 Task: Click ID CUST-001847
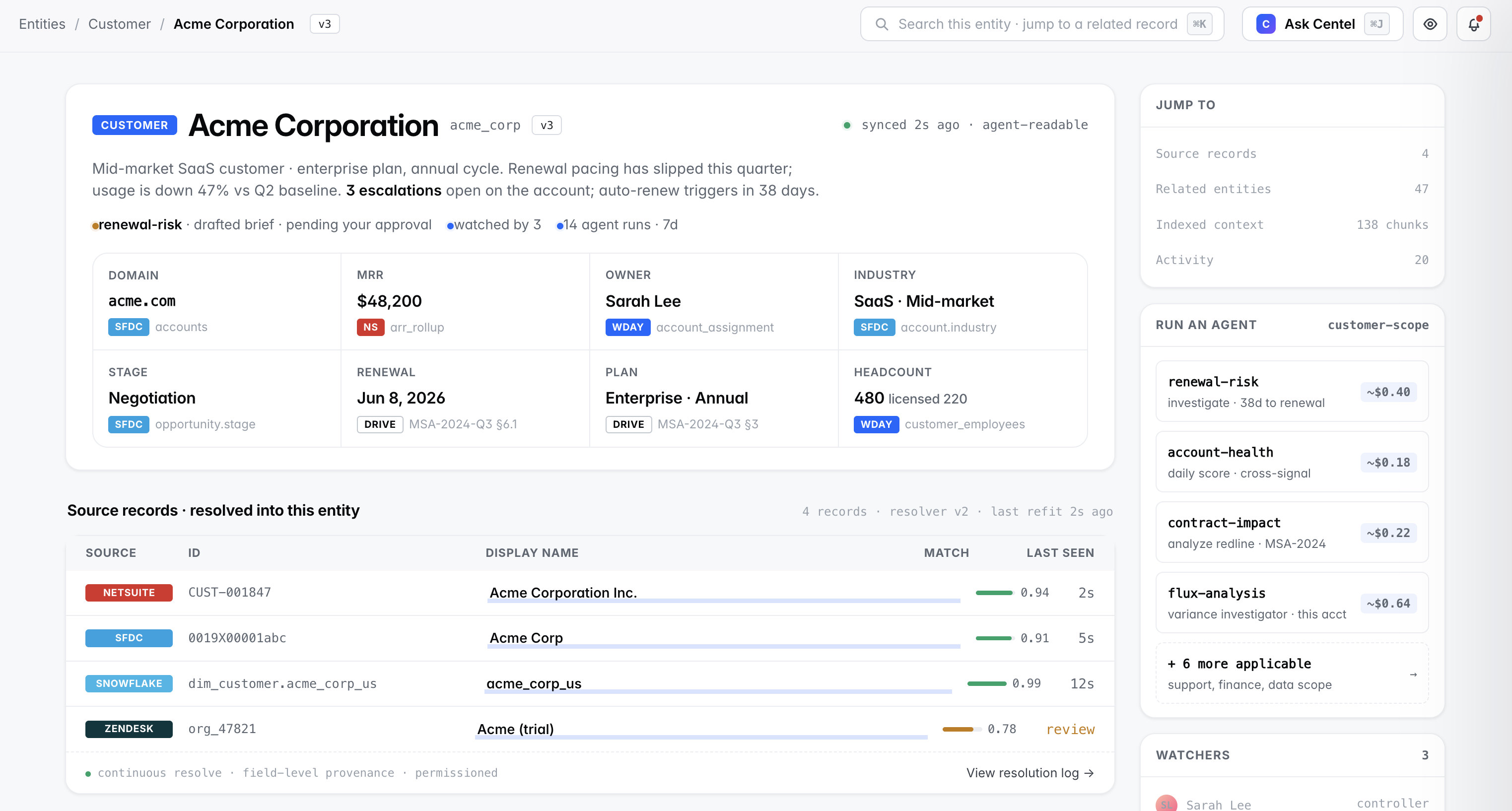pyautogui.click(x=229, y=593)
